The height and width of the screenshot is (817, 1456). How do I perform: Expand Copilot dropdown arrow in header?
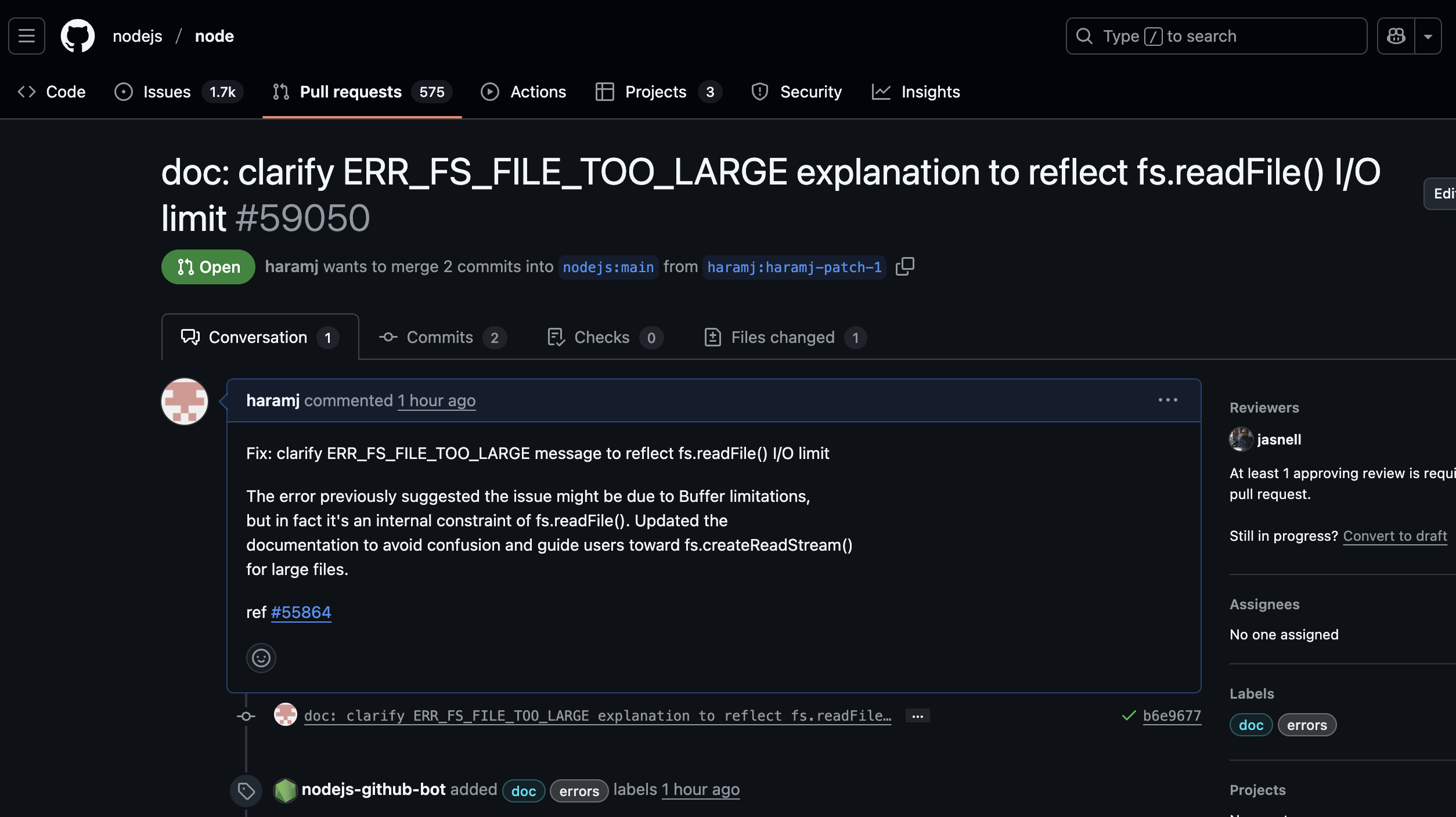[1428, 36]
